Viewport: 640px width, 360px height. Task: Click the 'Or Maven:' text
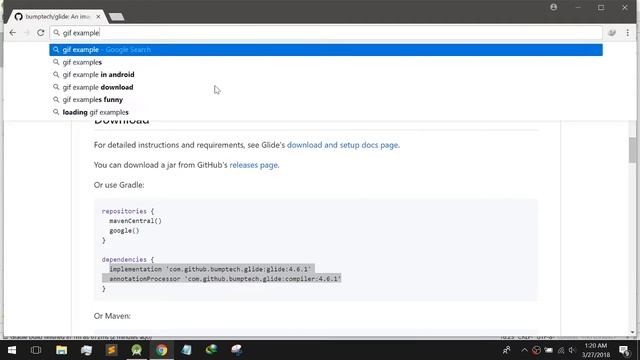(x=112, y=316)
